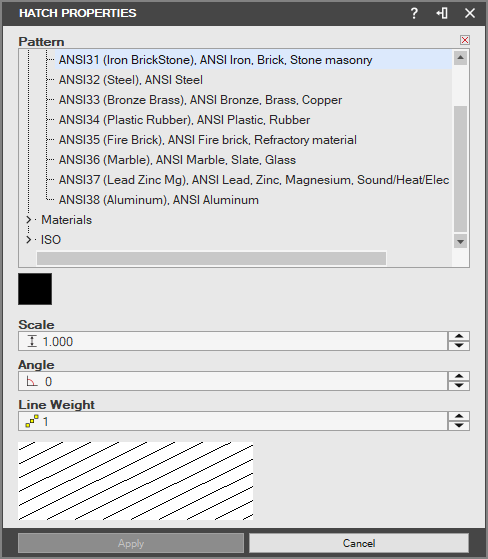Click the scale height icon
The height and width of the screenshot is (559, 488).
[32, 342]
